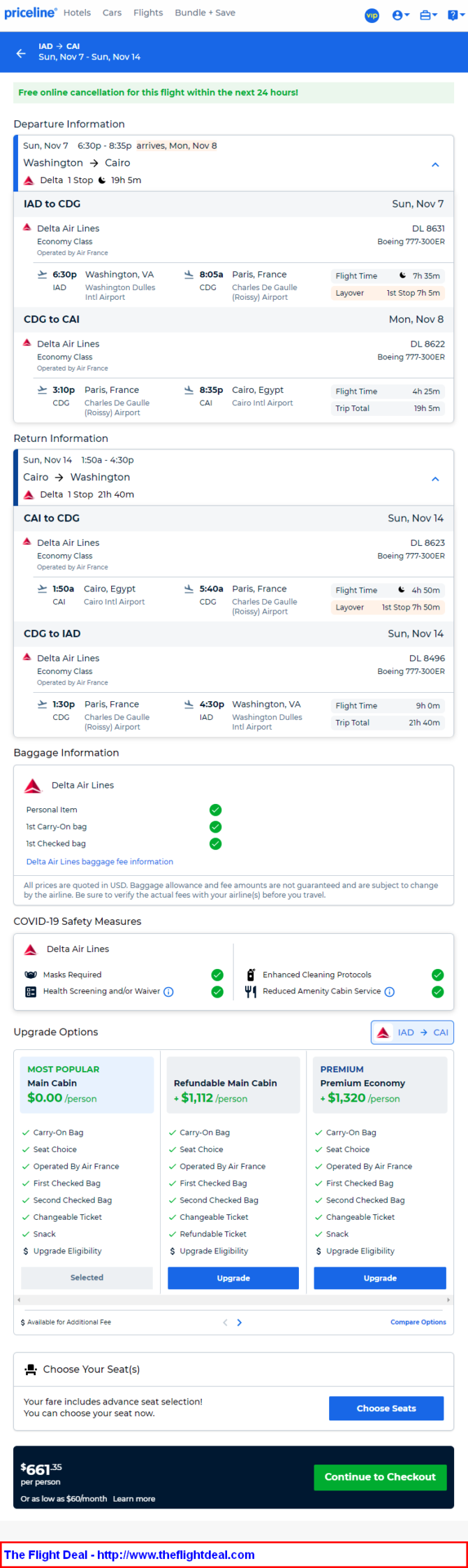Click the Layover 1st Stop 7h 5m badge
Screen dimensions: 468x1568
click(x=388, y=293)
